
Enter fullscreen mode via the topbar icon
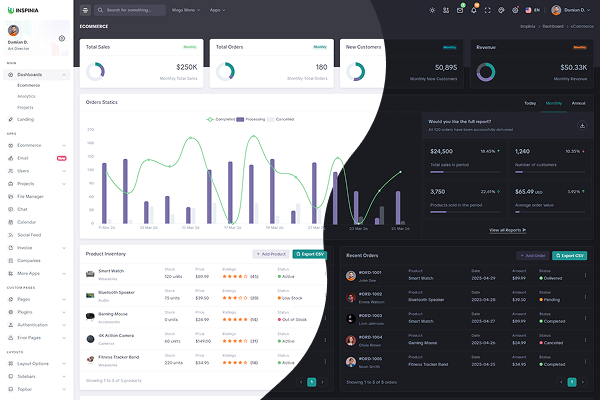tap(490, 10)
